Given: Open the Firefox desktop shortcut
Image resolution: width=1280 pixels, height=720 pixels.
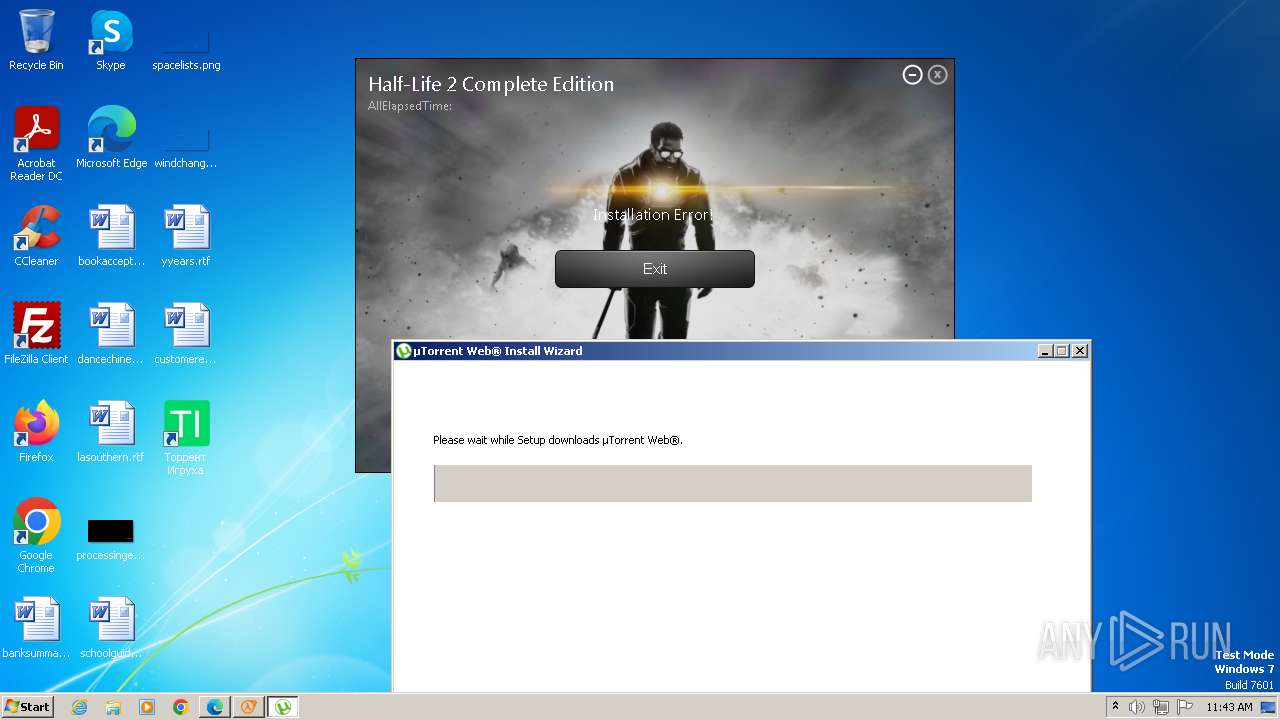Looking at the screenshot, I should [x=36, y=432].
